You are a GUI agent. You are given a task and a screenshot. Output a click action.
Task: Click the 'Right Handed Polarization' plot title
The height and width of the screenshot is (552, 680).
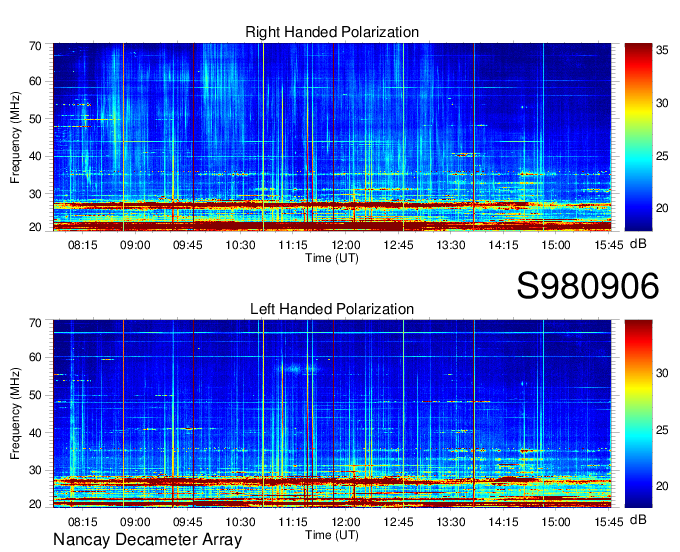click(x=332, y=32)
